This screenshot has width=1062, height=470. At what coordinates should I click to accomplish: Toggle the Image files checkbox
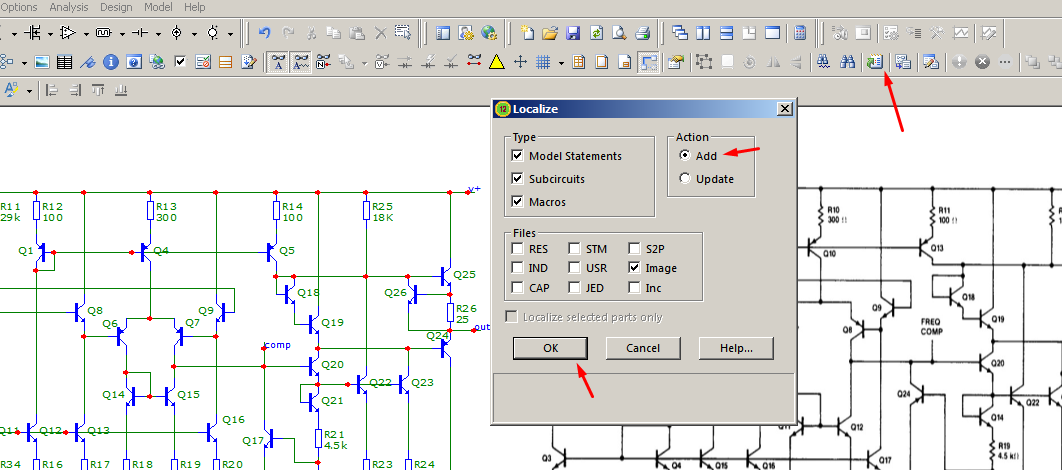click(635, 268)
